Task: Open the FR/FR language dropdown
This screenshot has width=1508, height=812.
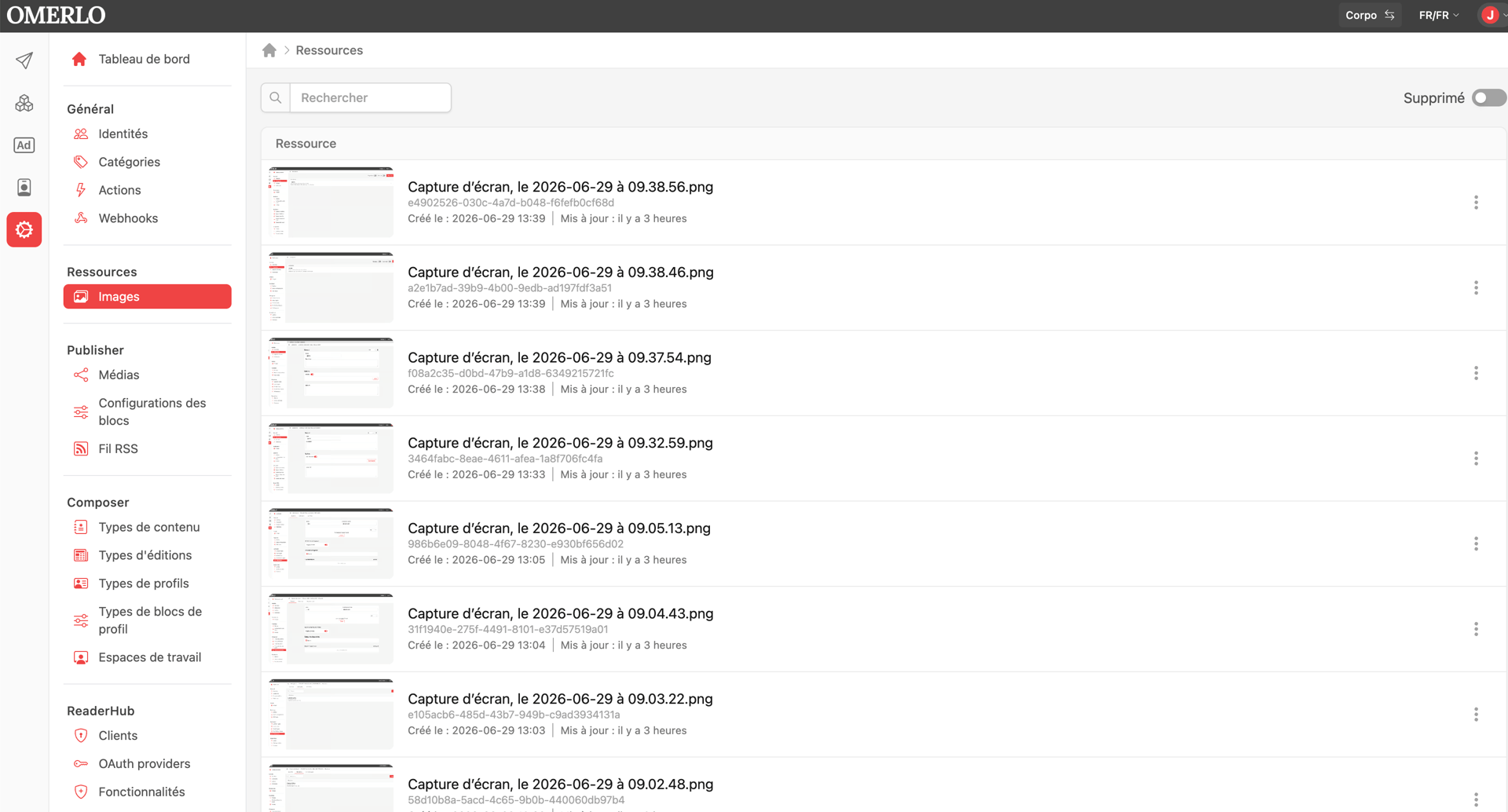Action: point(1439,15)
